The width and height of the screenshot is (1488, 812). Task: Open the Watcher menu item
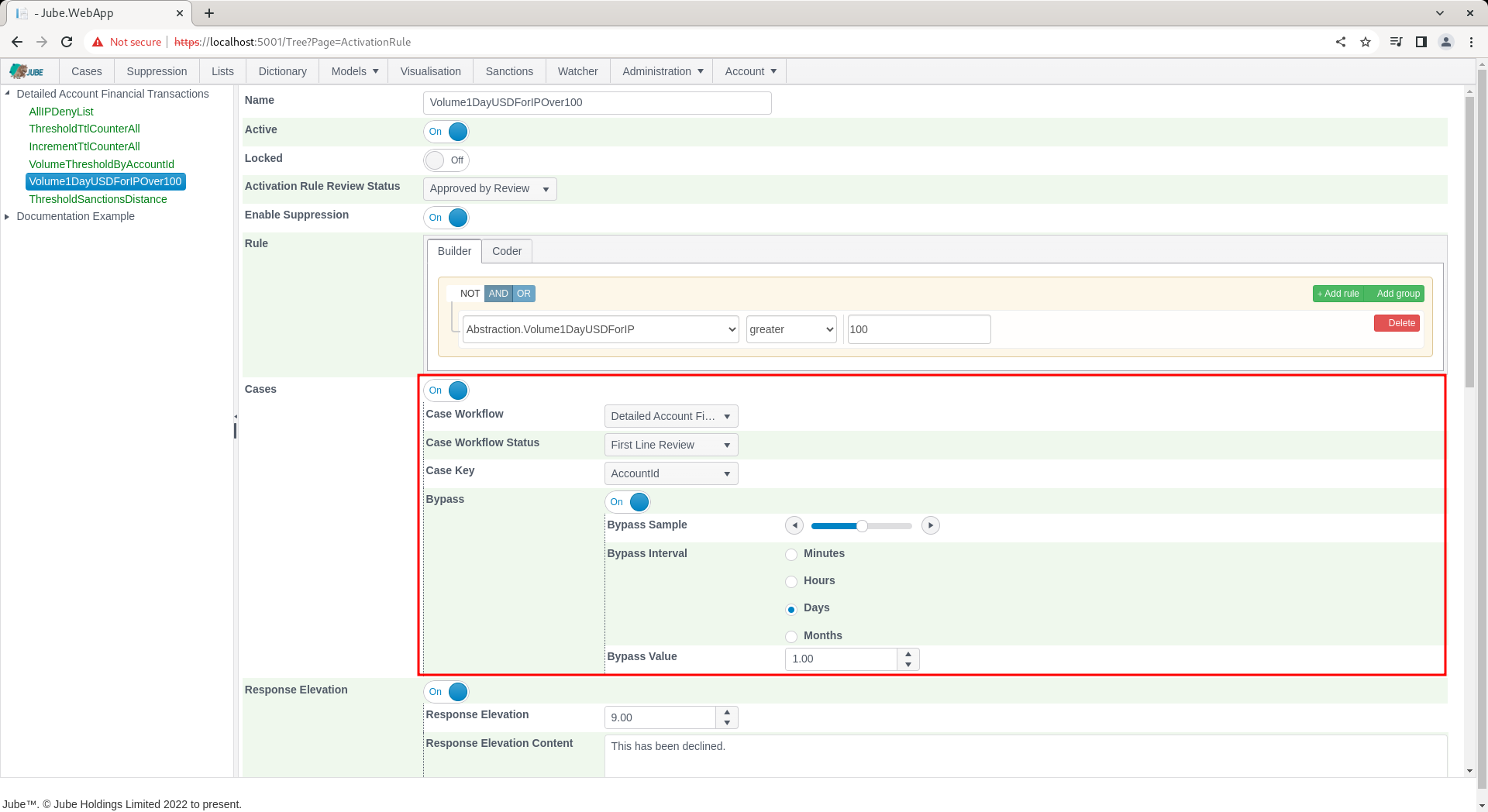(578, 71)
